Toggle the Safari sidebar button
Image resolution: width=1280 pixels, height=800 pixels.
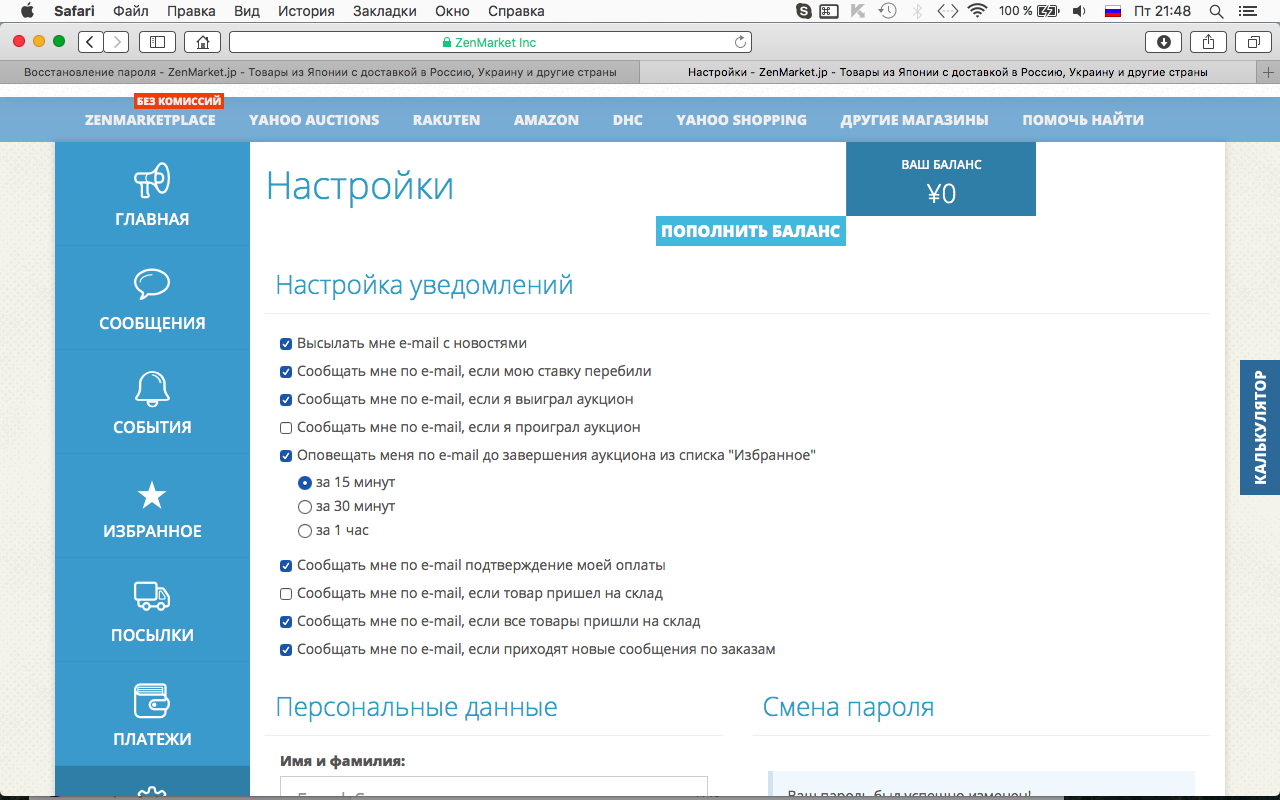coord(158,42)
